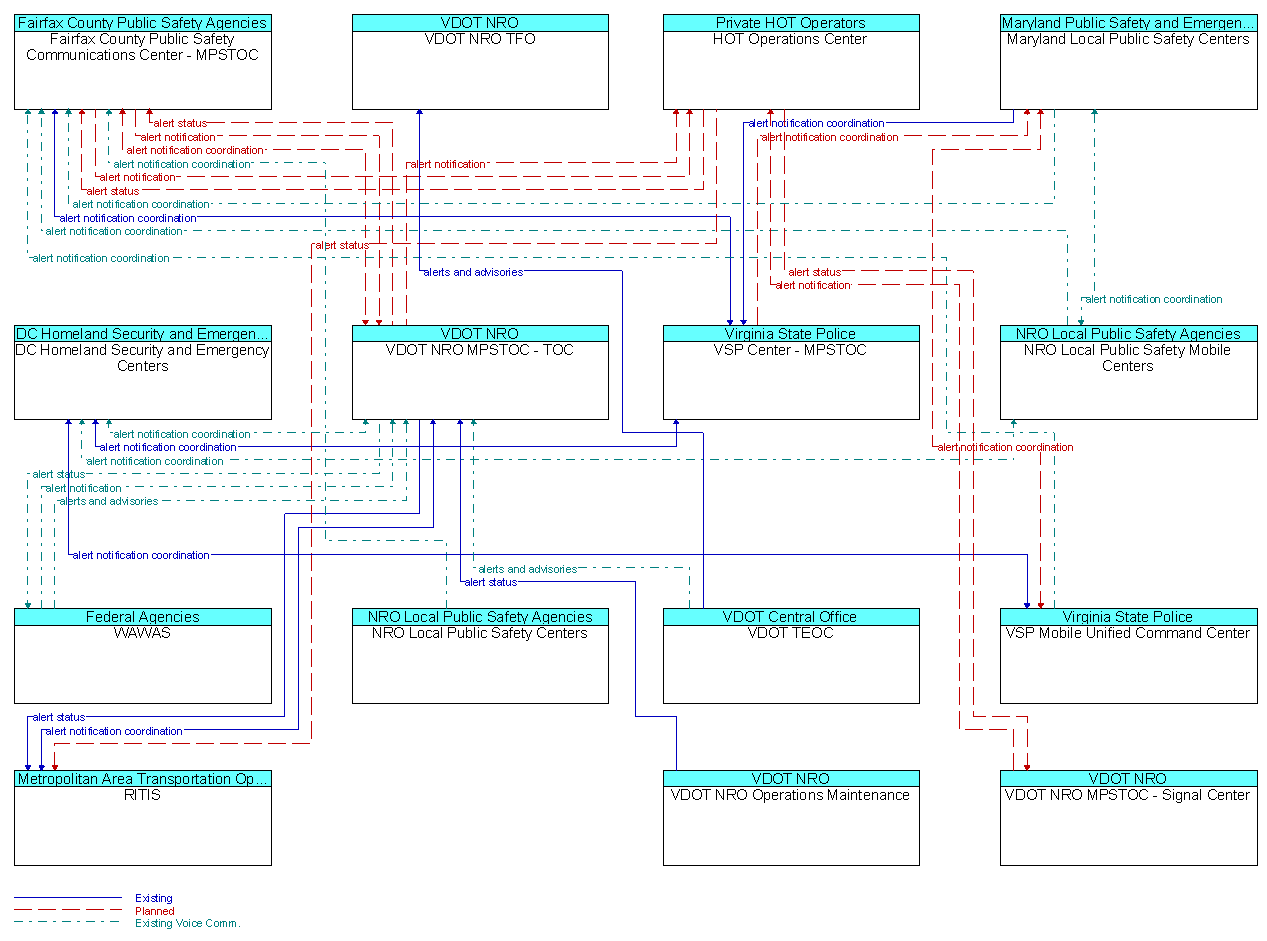The width and height of the screenshot is (1267, 941).
Task: Open the Maryland Local Public Safety Centers node
Action: point(1129,62)
